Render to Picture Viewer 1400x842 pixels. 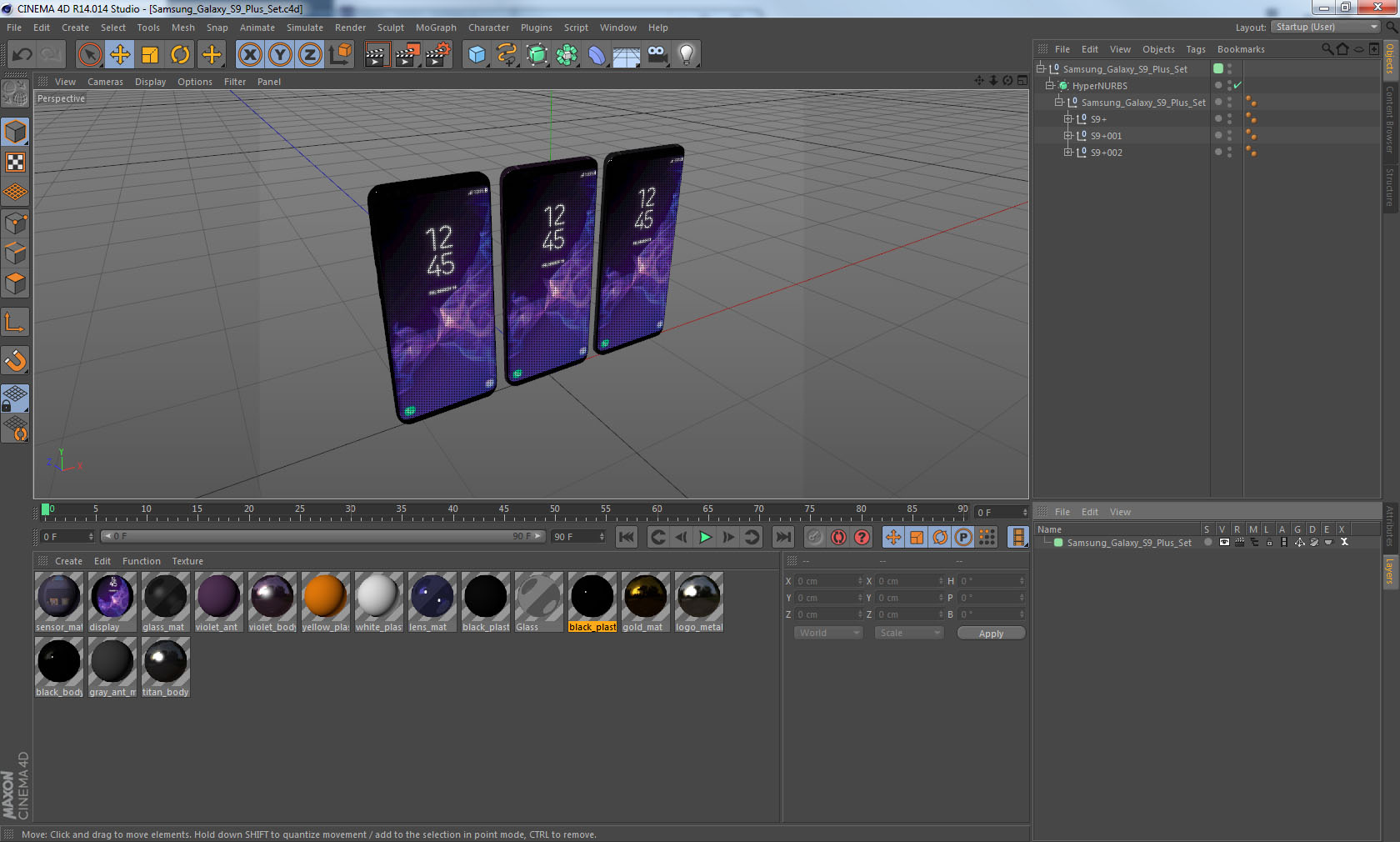click(x=407, y=55)
